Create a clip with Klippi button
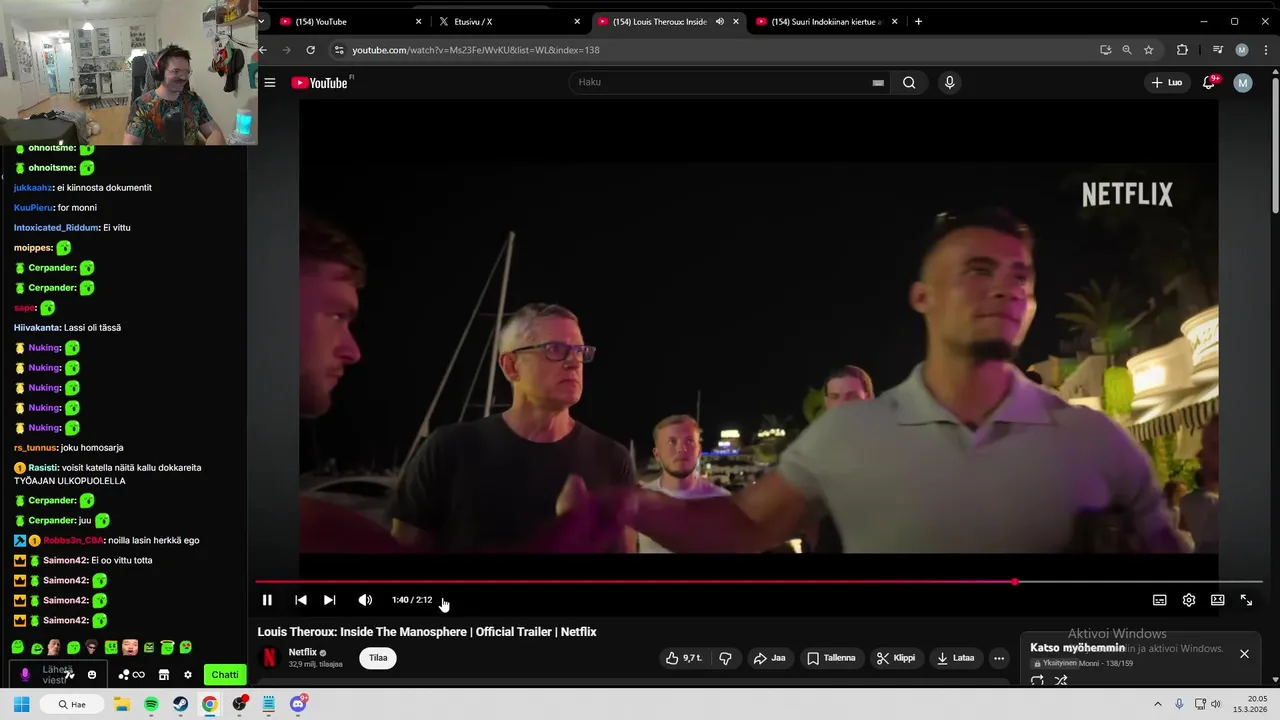1280x720 pixels. pos(895,658)
